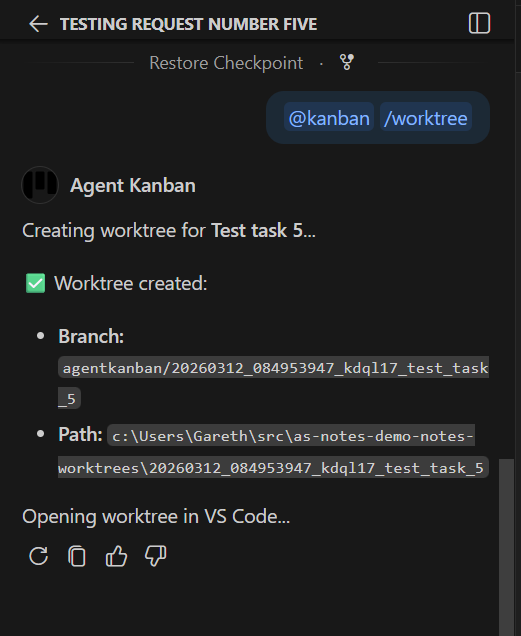521x636 pixels.
Task: Toggle the secondary side bar layout icon
Action: [x=479, y=23]
